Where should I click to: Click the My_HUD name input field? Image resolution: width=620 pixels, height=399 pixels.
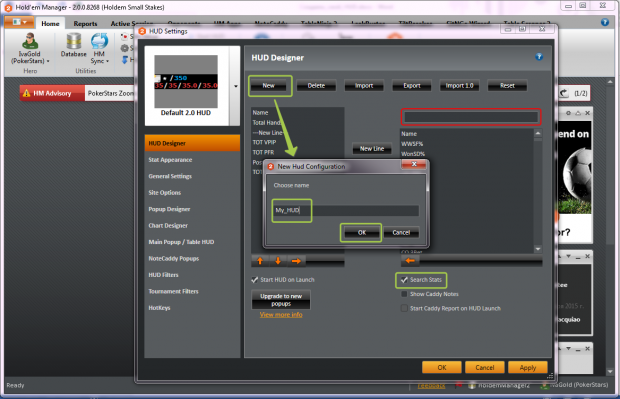coord(346,210)
